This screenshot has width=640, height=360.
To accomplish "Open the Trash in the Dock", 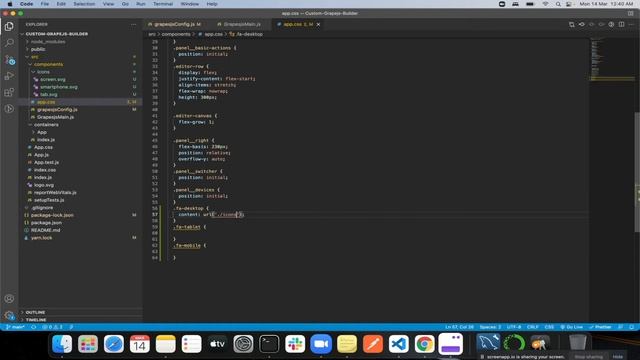I will (578, 343).
